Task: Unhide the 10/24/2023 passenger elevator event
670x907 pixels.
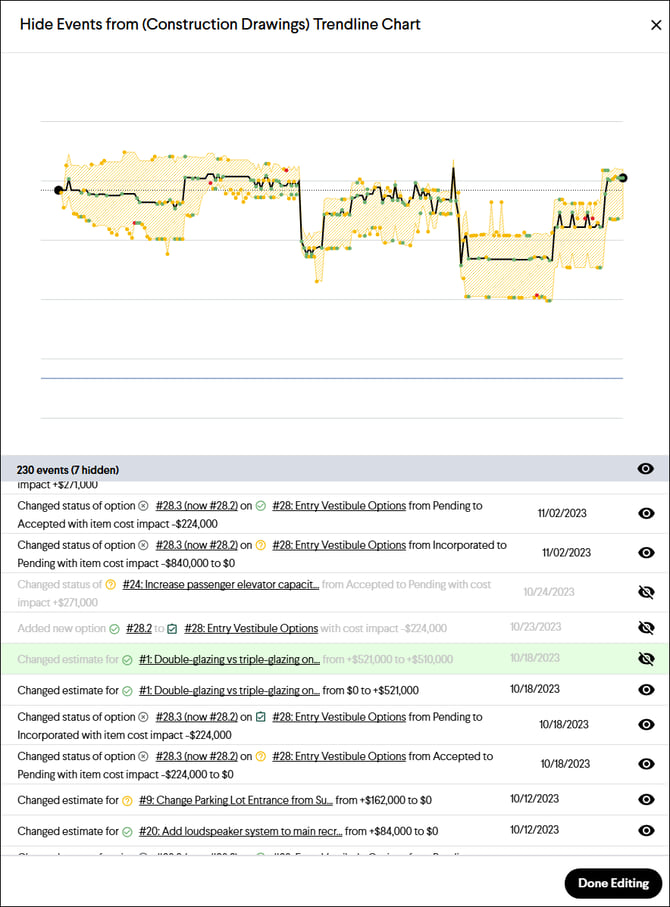Action: pyautogui.click(x=646, y=592)
